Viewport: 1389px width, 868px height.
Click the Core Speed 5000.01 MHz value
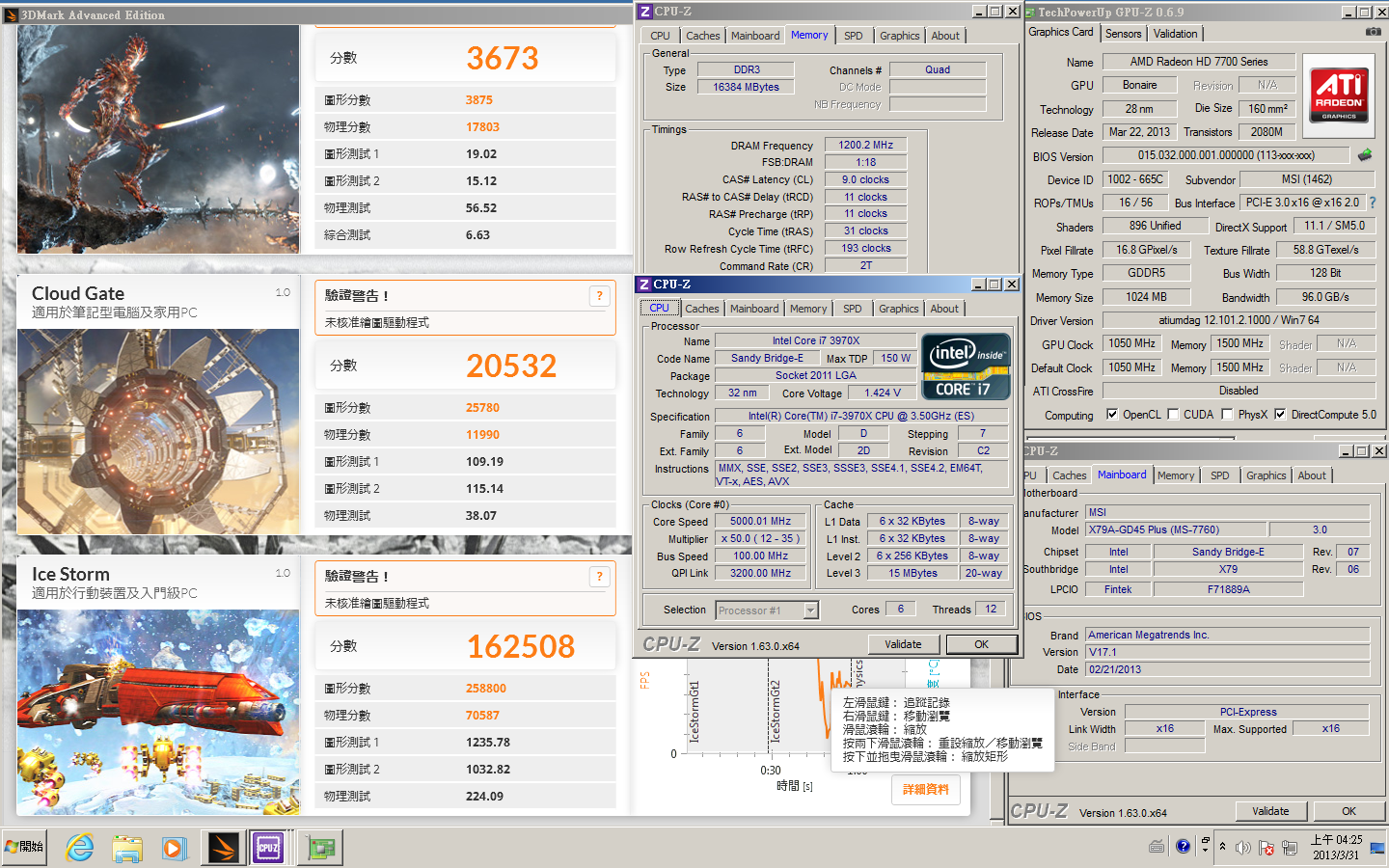click(760, 521)
